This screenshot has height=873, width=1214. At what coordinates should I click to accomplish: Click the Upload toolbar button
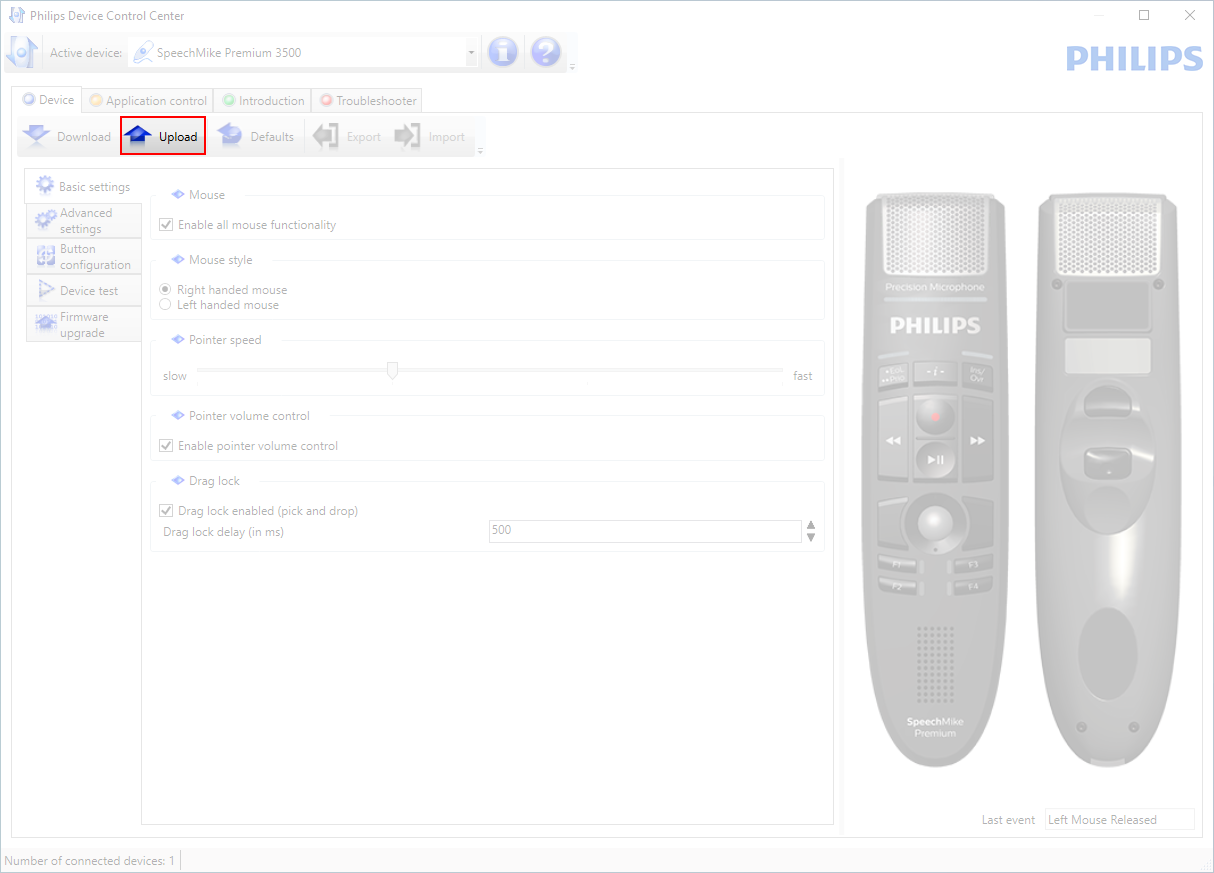[163, 136]
